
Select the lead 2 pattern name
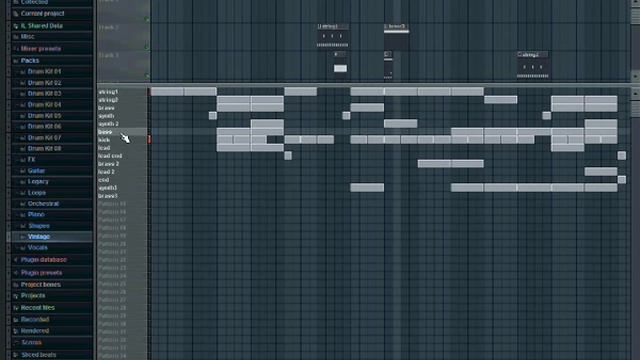106,172
